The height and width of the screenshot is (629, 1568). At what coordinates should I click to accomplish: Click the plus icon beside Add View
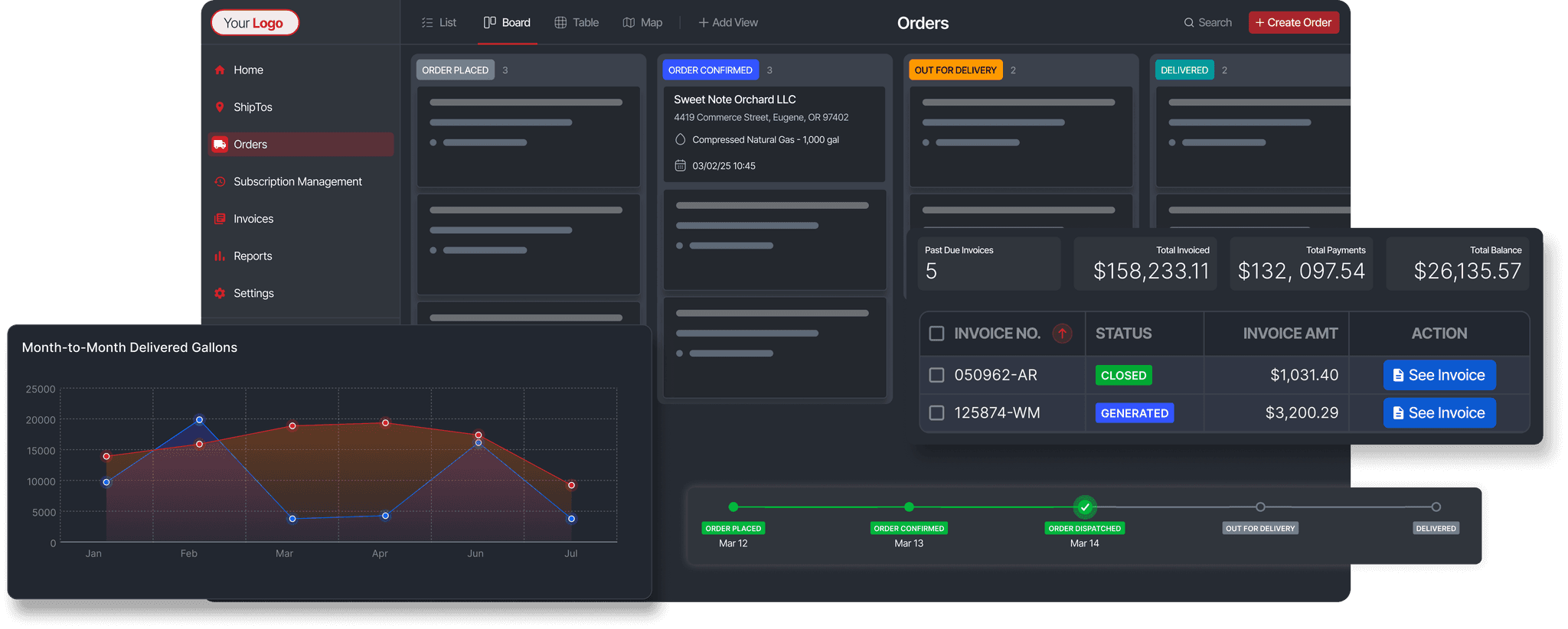point(703,23)
